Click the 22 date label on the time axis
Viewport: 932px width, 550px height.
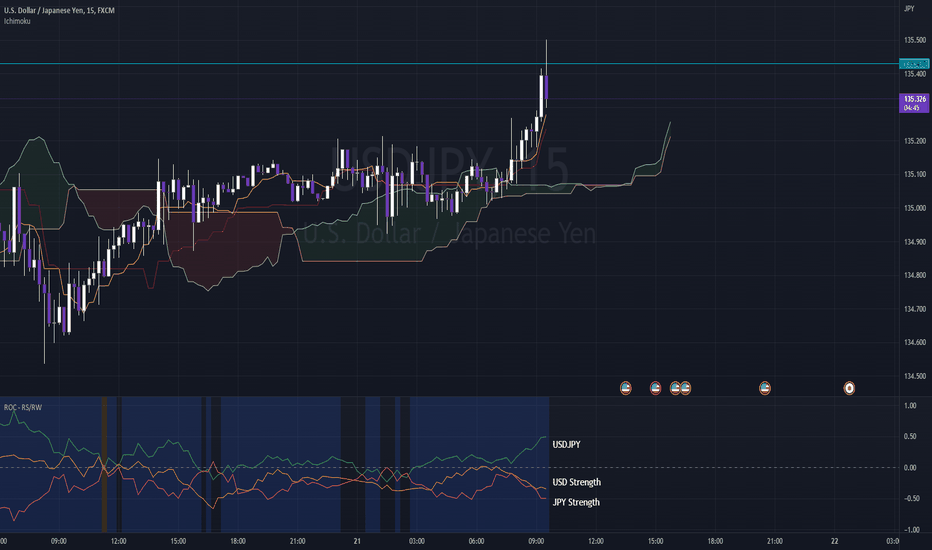coord(835,541)
